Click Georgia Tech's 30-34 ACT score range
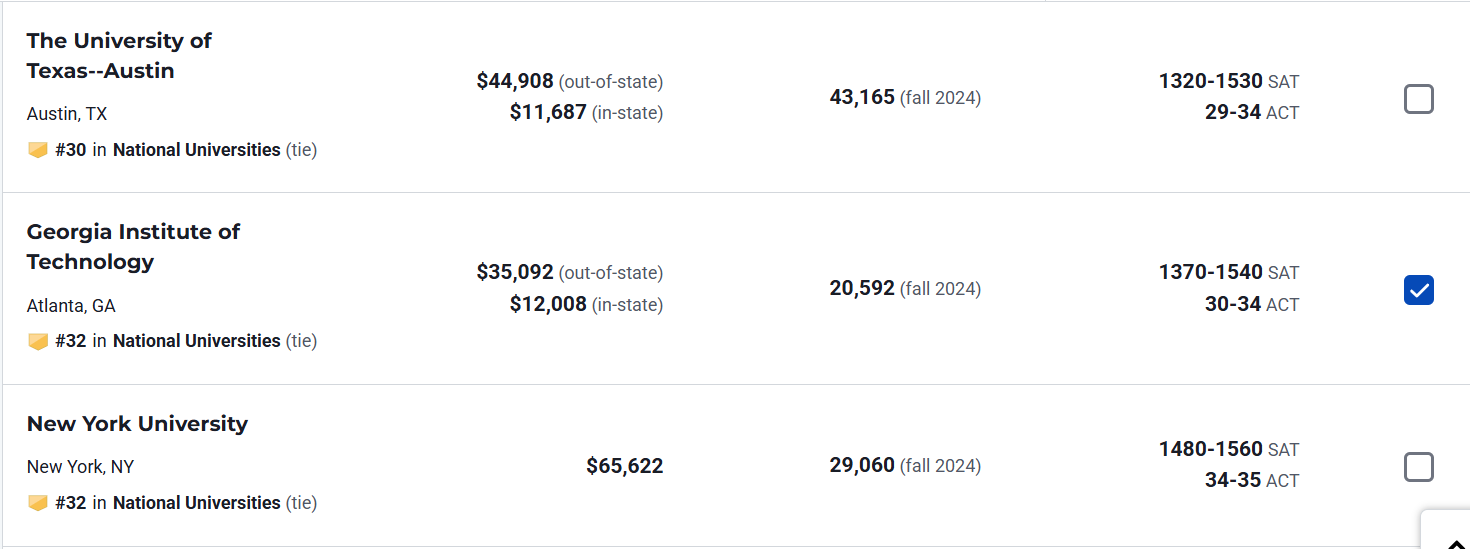 coord(1232,304)
